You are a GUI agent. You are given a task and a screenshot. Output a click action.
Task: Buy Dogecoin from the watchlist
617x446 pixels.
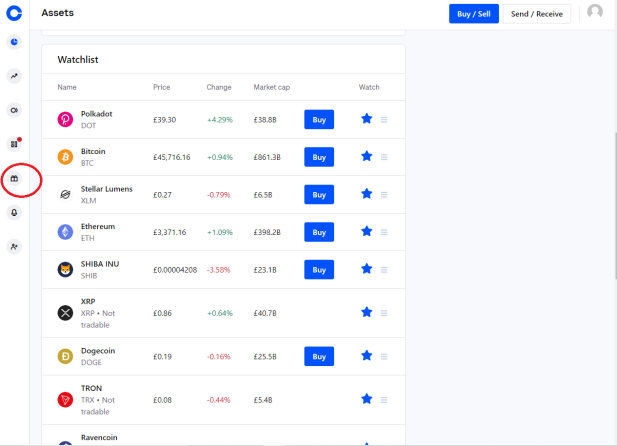(x=319, y=356)
